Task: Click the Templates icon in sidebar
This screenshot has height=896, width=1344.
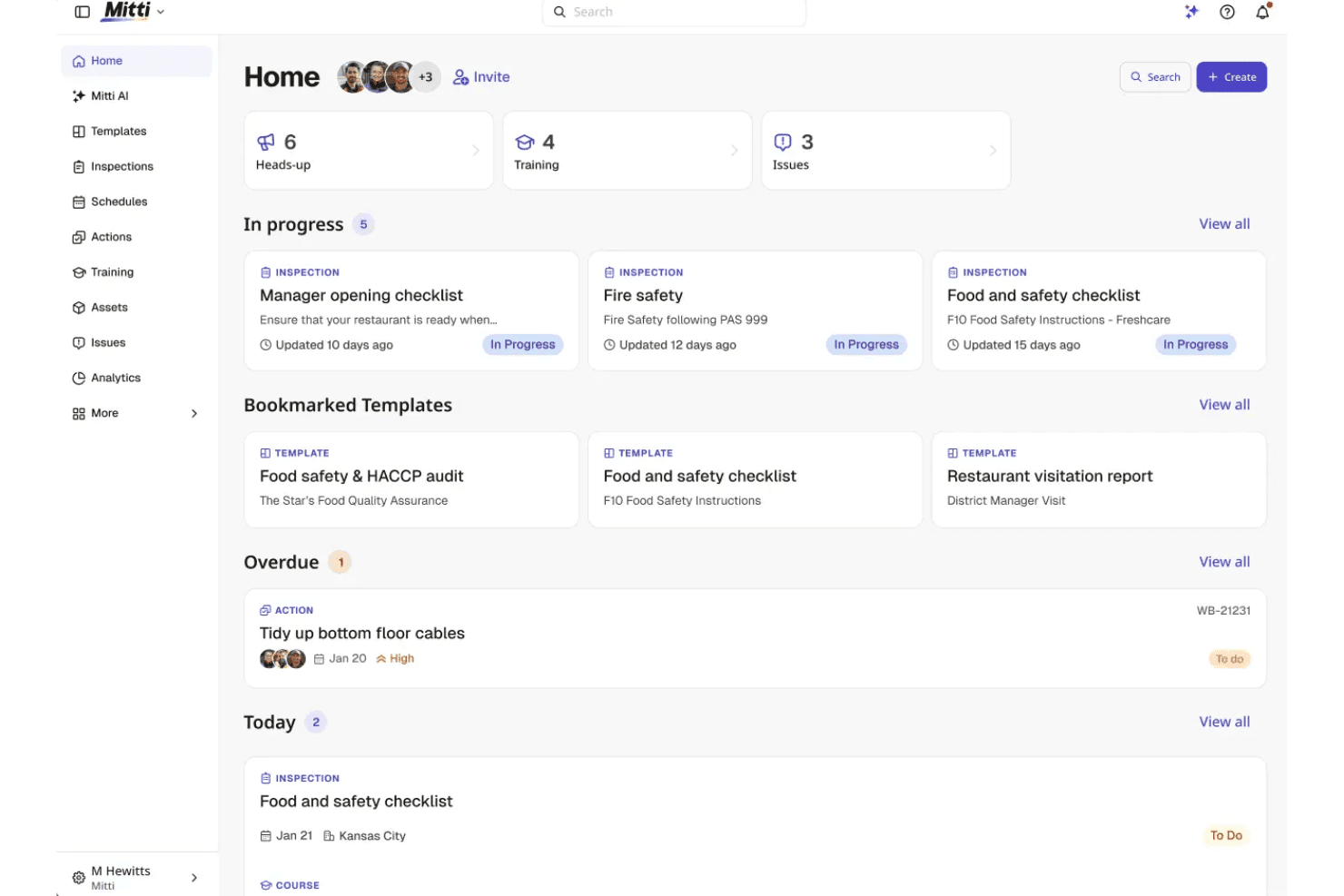Action: click(79, 132)
